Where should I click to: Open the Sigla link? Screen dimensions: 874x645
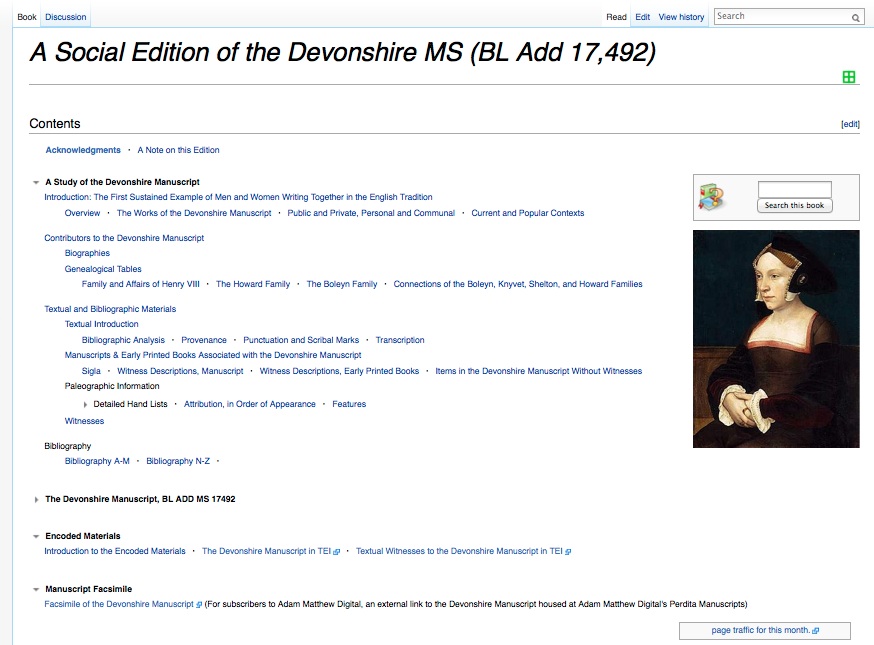click(91, 371)
